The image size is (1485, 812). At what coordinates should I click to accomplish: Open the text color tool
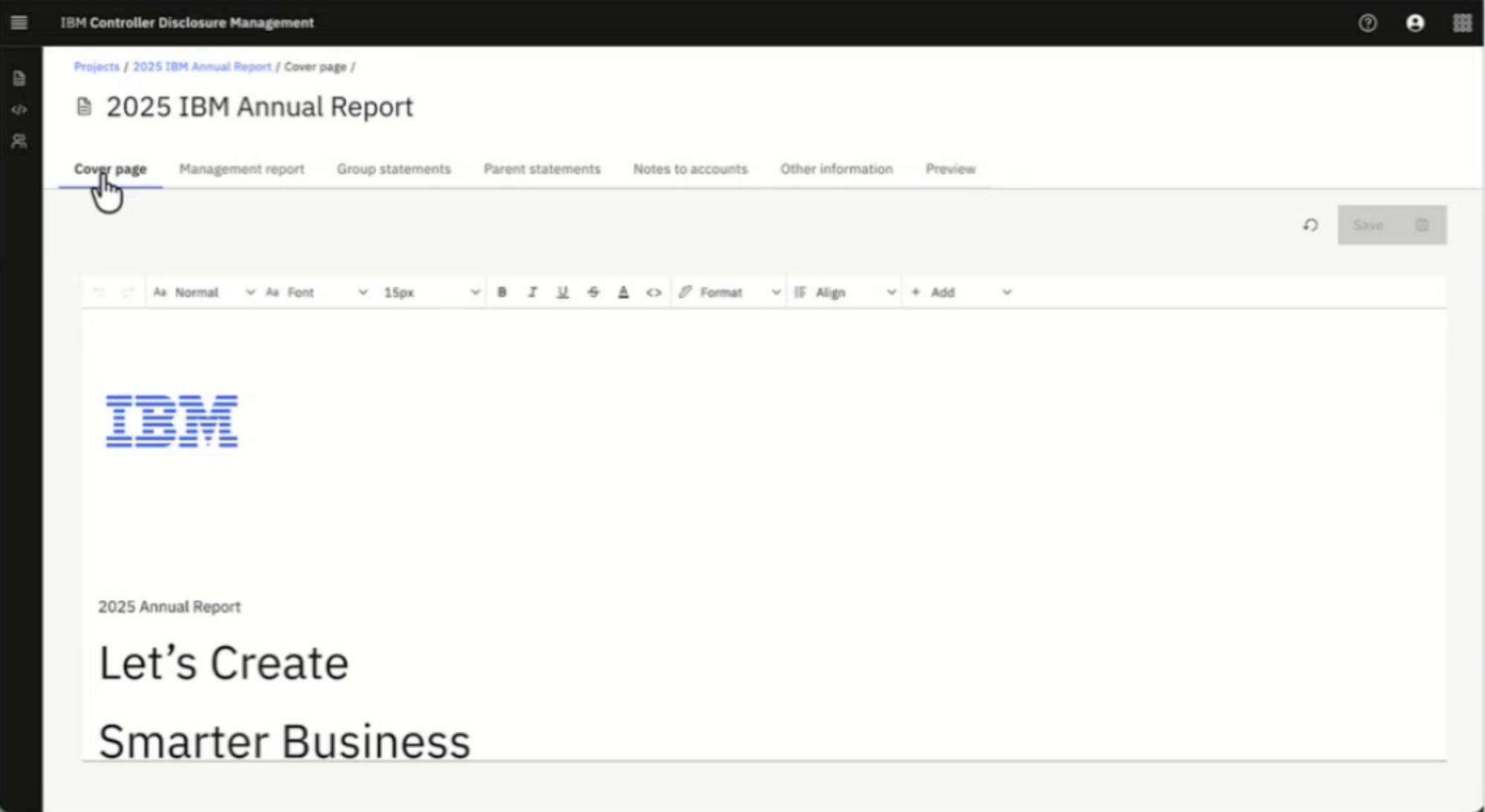pyautogui.click(x=624, y=292)
